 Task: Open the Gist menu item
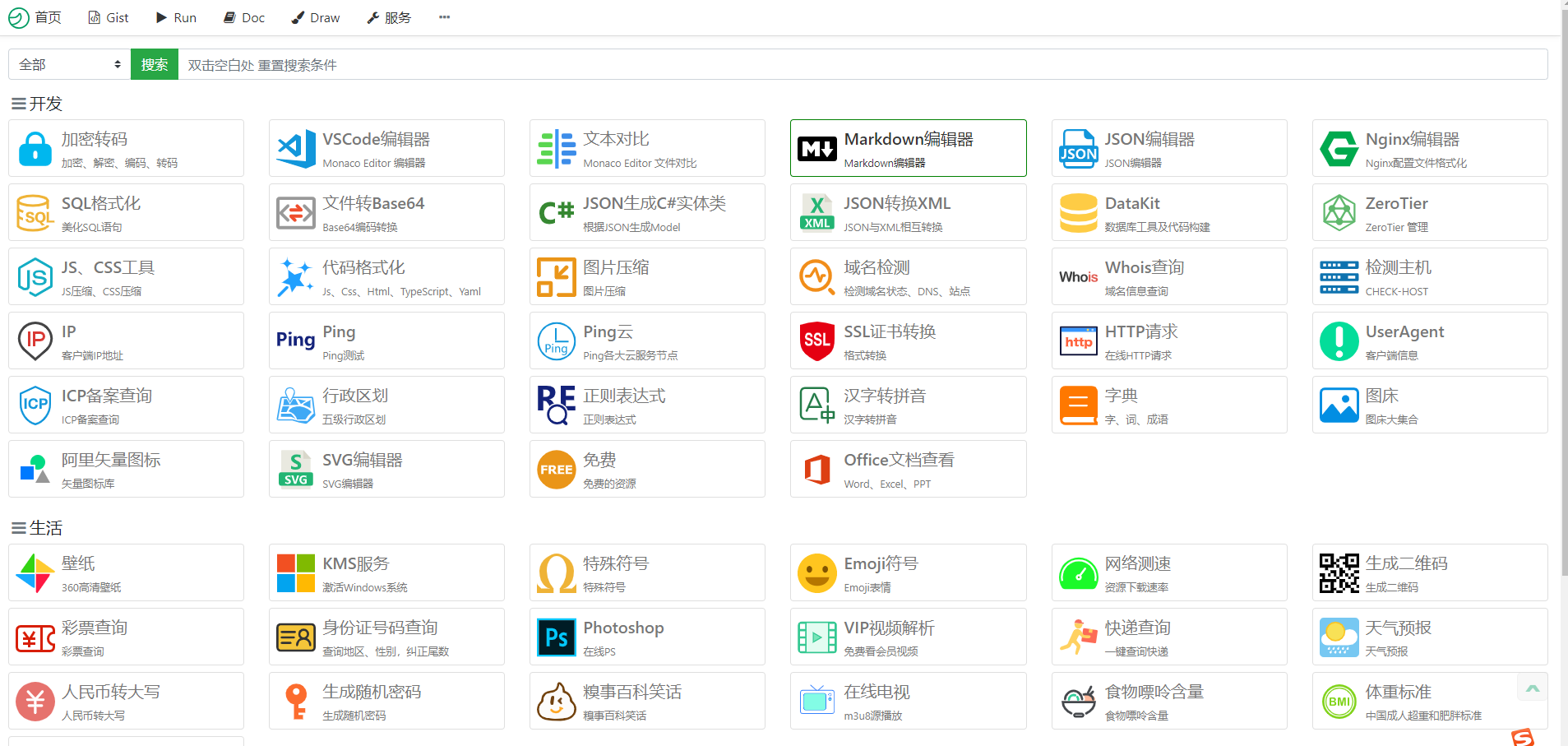coord(109,17)
